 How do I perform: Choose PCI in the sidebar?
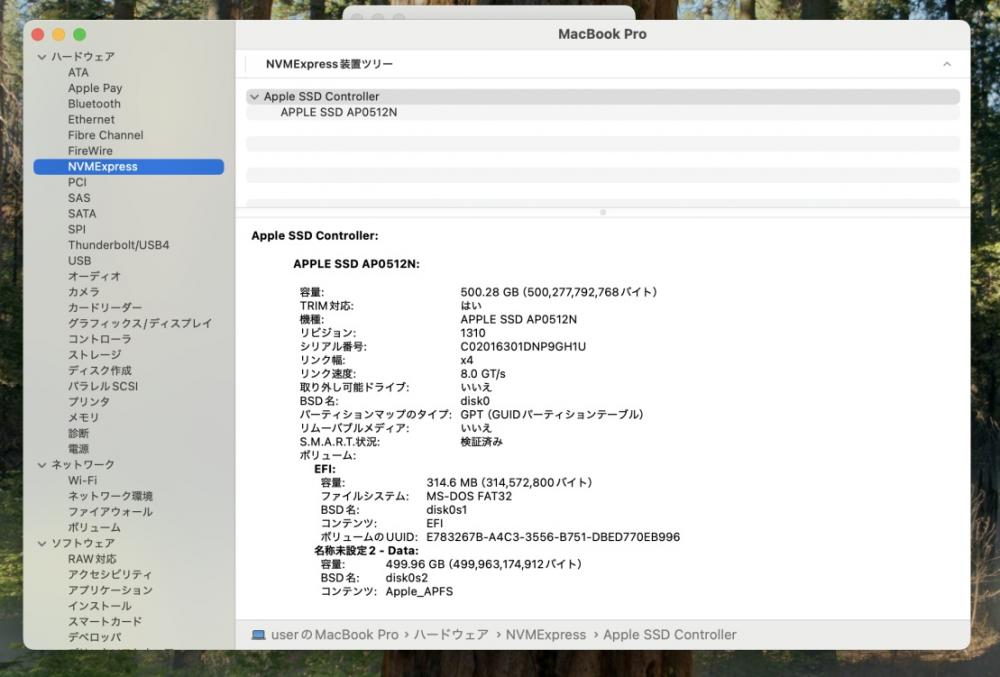coord(77,182)
